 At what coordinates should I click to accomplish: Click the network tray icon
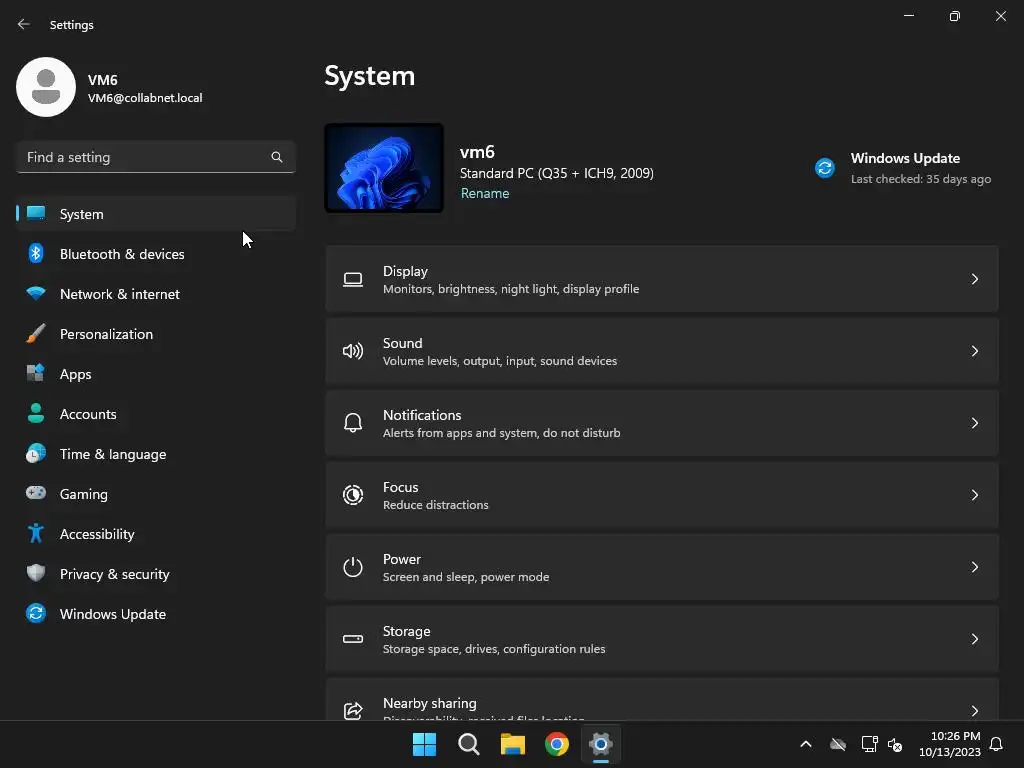(x=869, y=744)
